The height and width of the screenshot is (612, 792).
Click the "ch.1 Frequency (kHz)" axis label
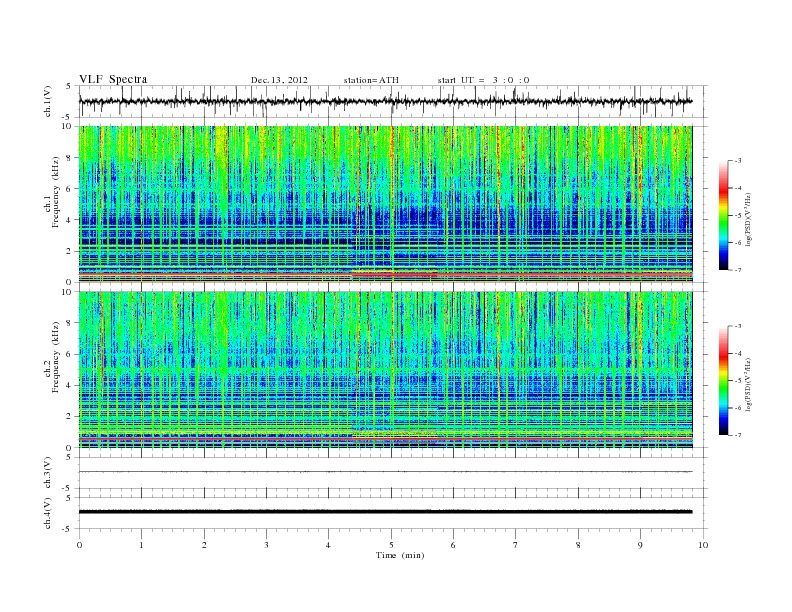pyautogui.click(x=51, y=192)
